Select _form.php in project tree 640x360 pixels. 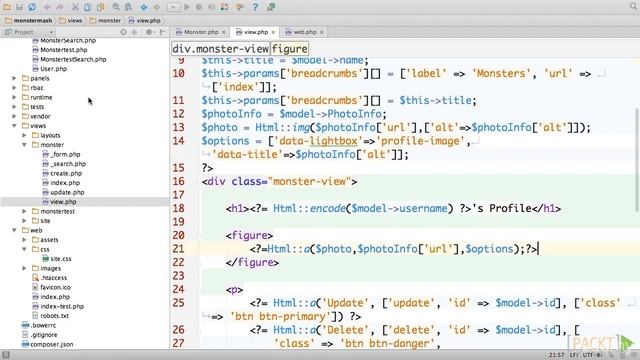click(62, 154)
